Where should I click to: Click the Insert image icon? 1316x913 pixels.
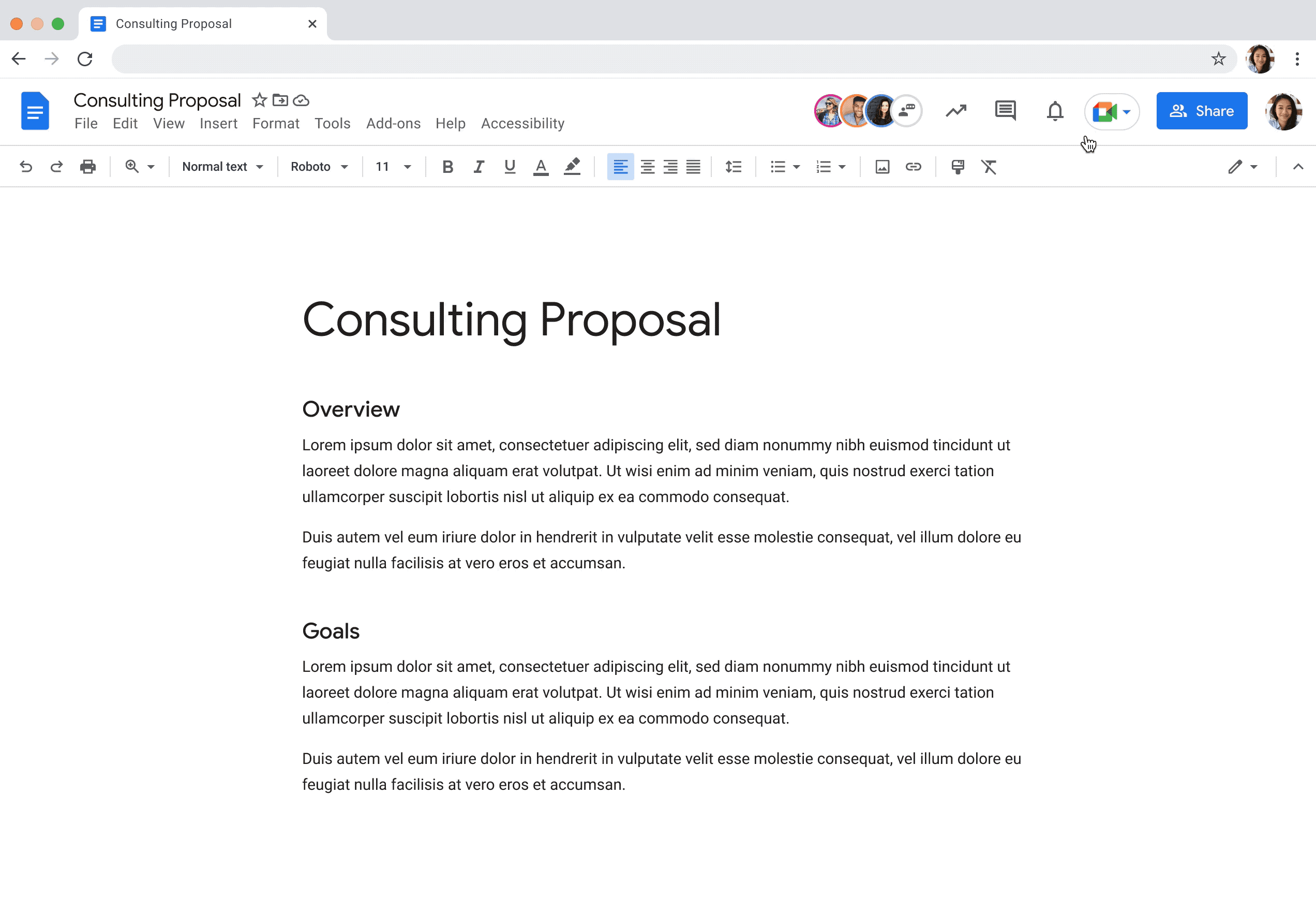881,166
